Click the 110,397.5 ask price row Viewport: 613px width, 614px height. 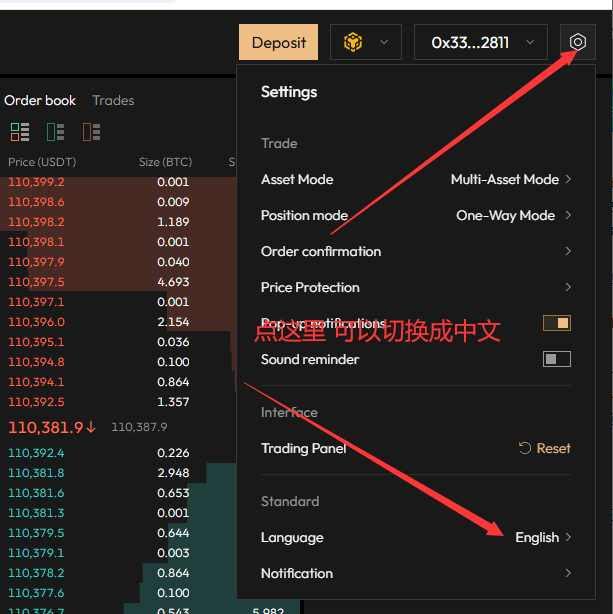[36, 282]
